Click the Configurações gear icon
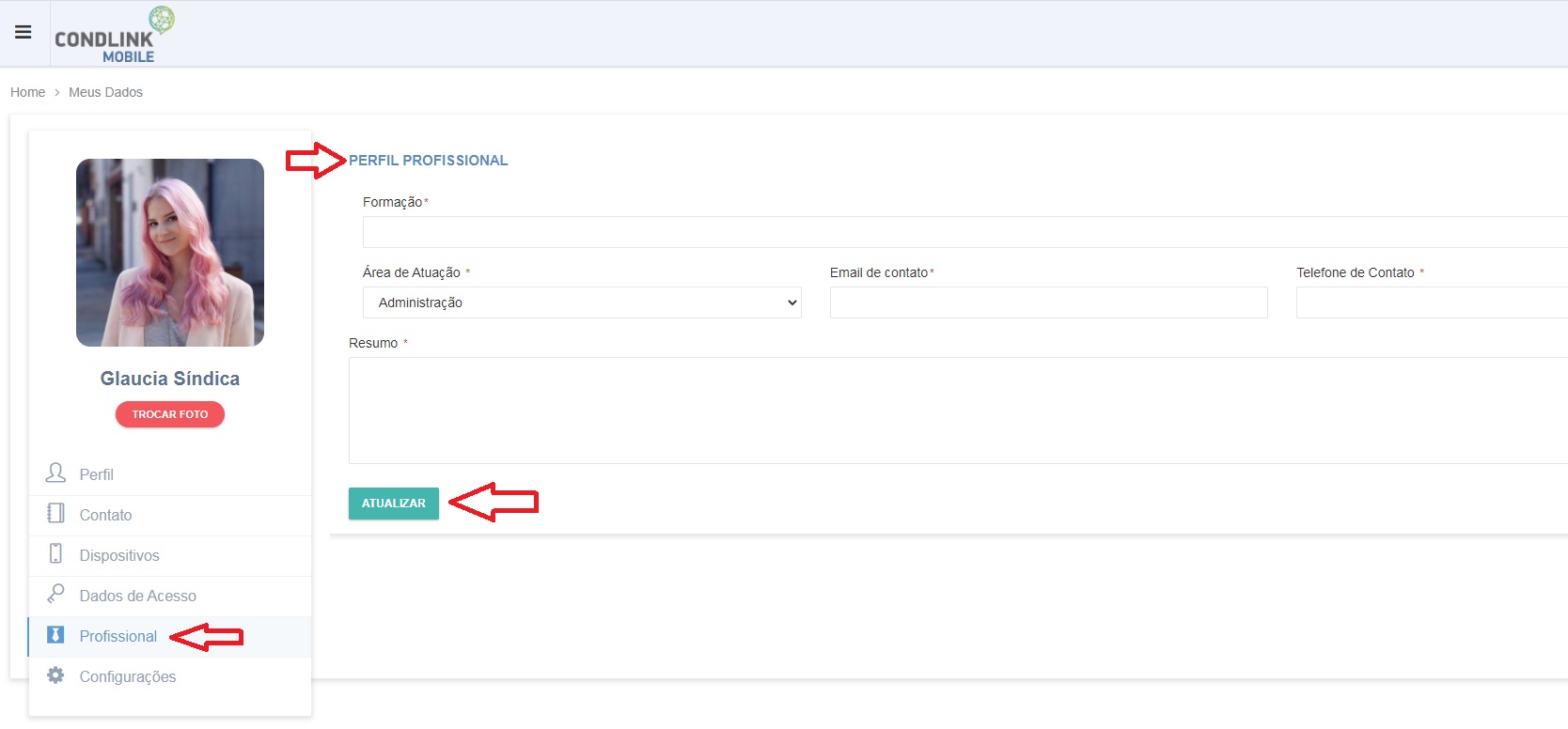The height and width of the screenshot is (729, 1568). pos(55,675)
